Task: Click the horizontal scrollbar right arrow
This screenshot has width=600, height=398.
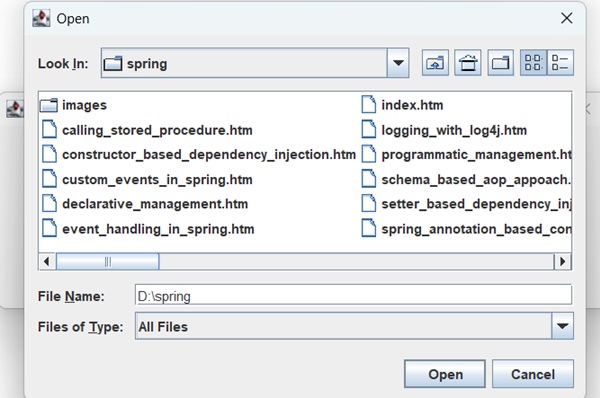Action: [x=562, y=261]
